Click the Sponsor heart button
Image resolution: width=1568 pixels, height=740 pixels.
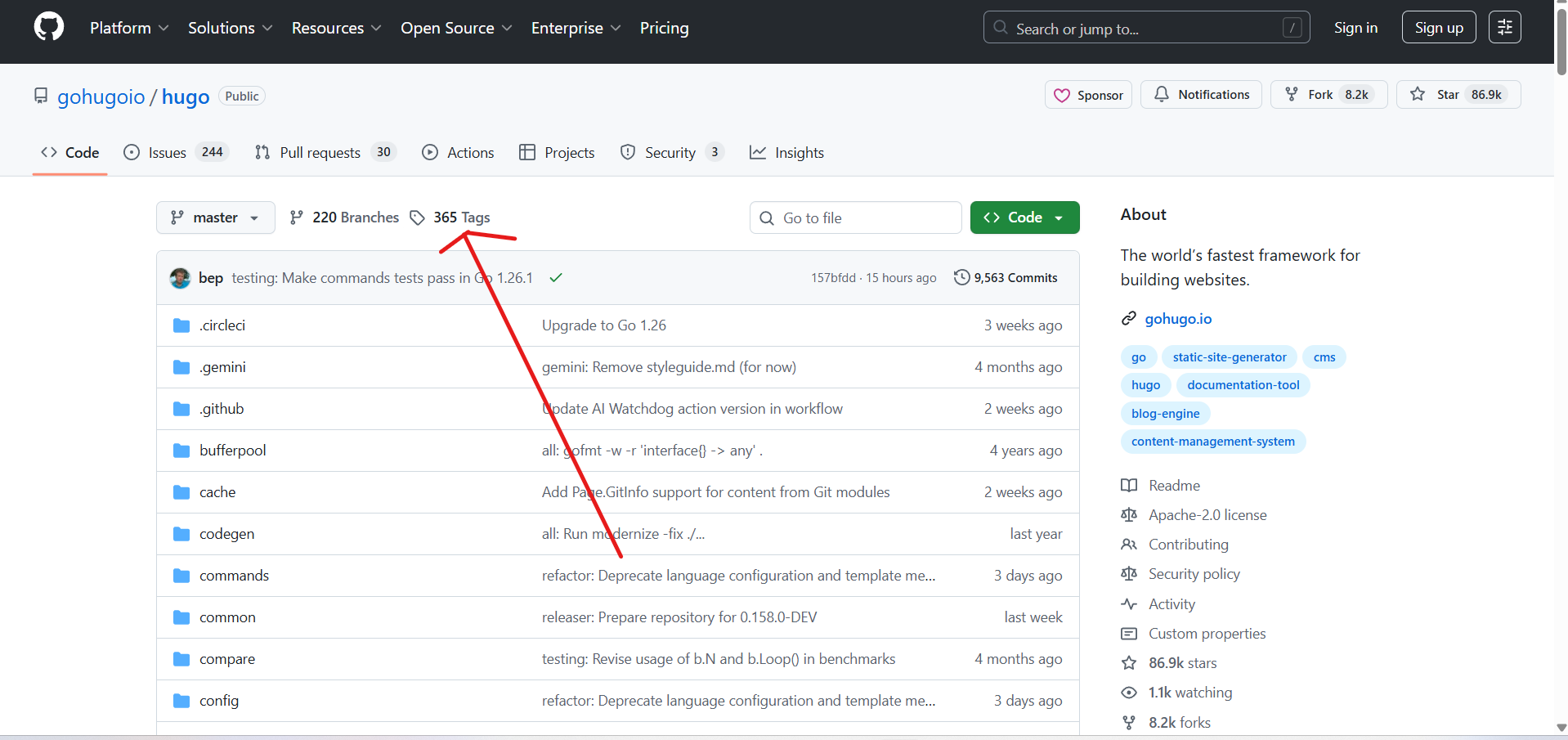coord(1088,95)
